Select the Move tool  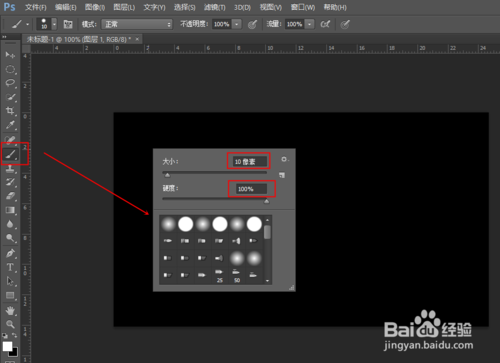coord(10,55)
